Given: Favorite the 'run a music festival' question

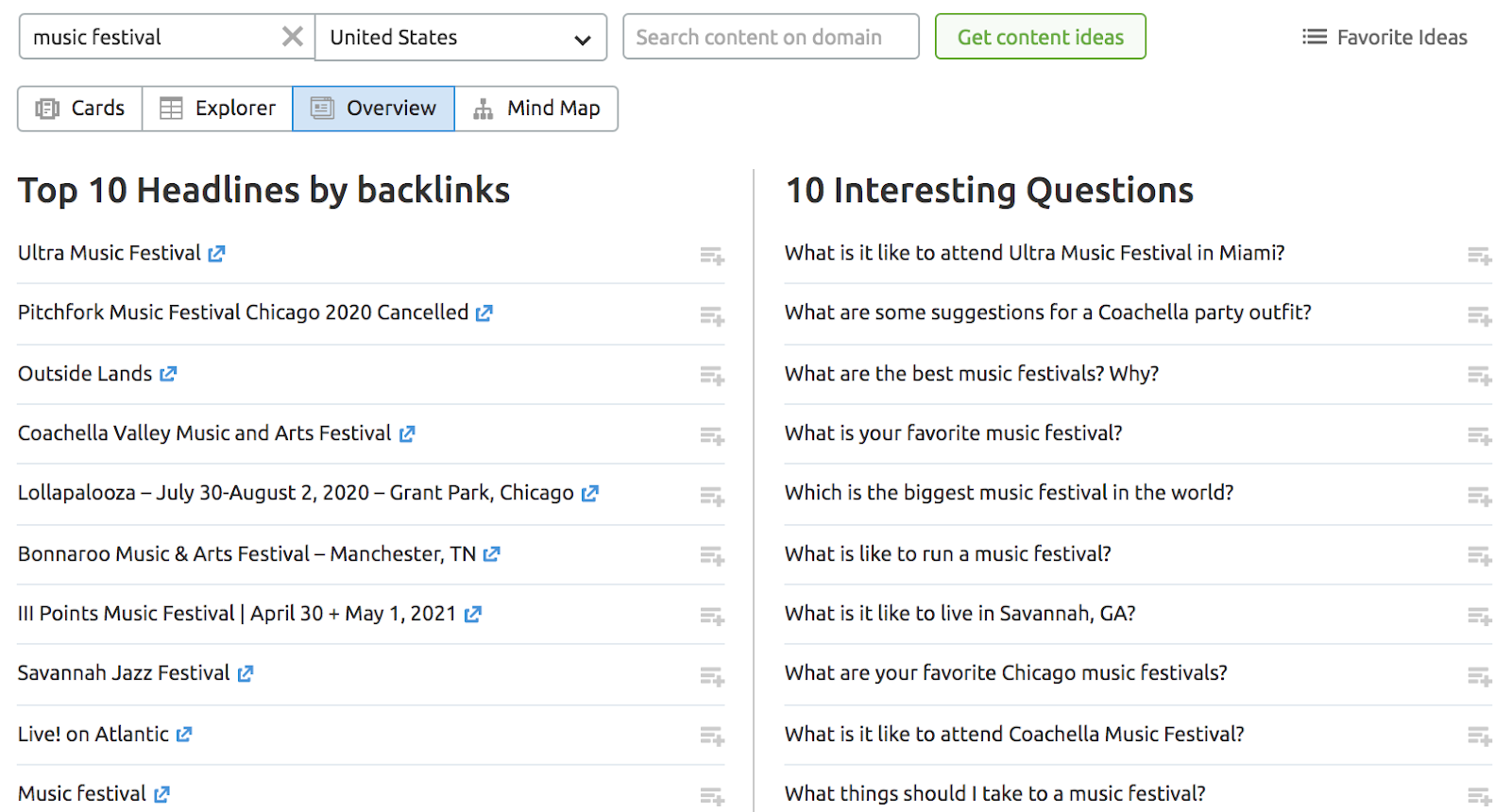Looking at the screenshot, I should (1480, 556).
